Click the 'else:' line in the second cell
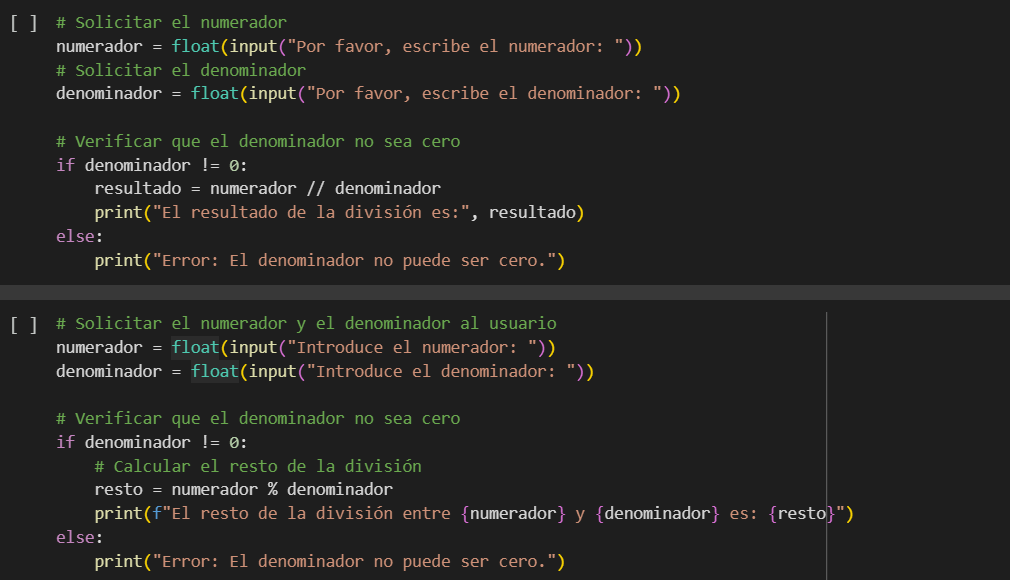 [79, 537]
